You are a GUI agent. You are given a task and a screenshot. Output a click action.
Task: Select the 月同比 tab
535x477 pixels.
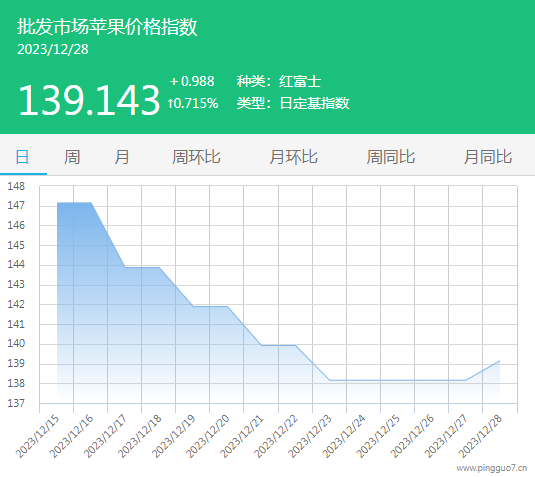coord(488,157)
